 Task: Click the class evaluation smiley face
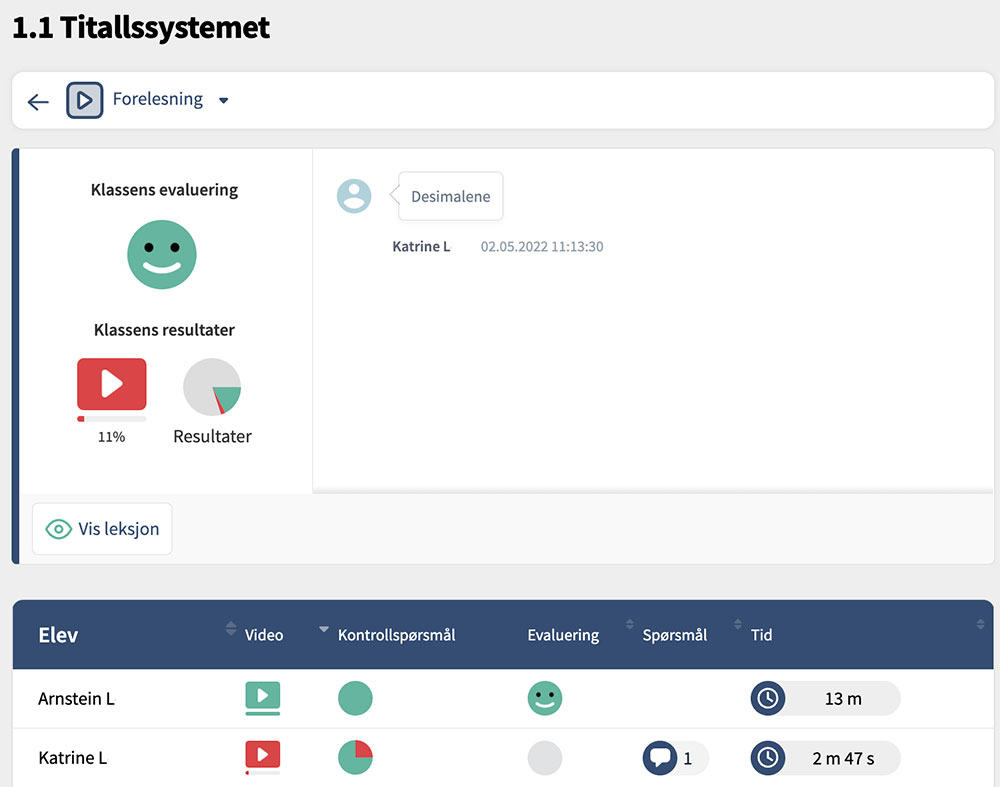tap(162, 255)
